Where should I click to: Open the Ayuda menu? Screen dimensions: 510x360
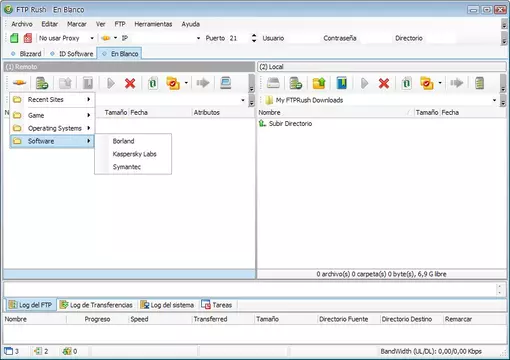coord(191,24)
